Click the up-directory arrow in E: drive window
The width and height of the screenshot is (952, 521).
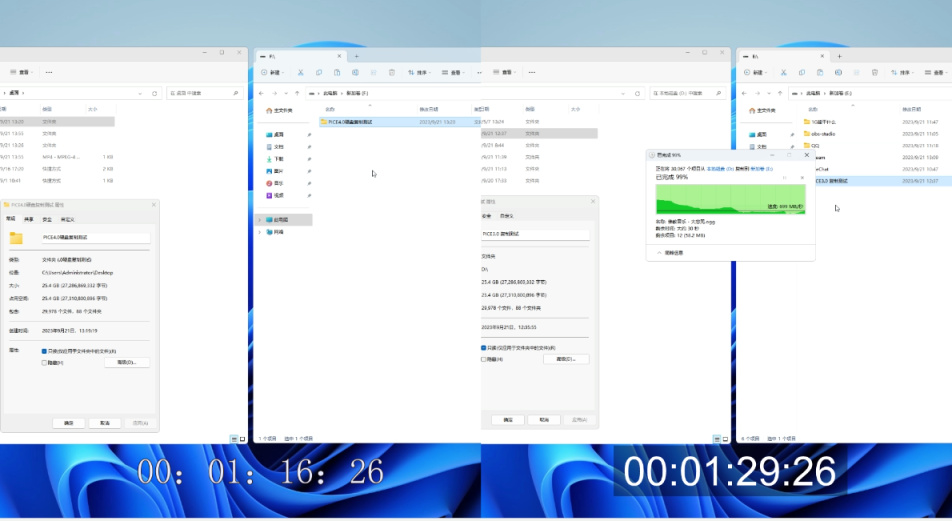[x=780, y=93]
